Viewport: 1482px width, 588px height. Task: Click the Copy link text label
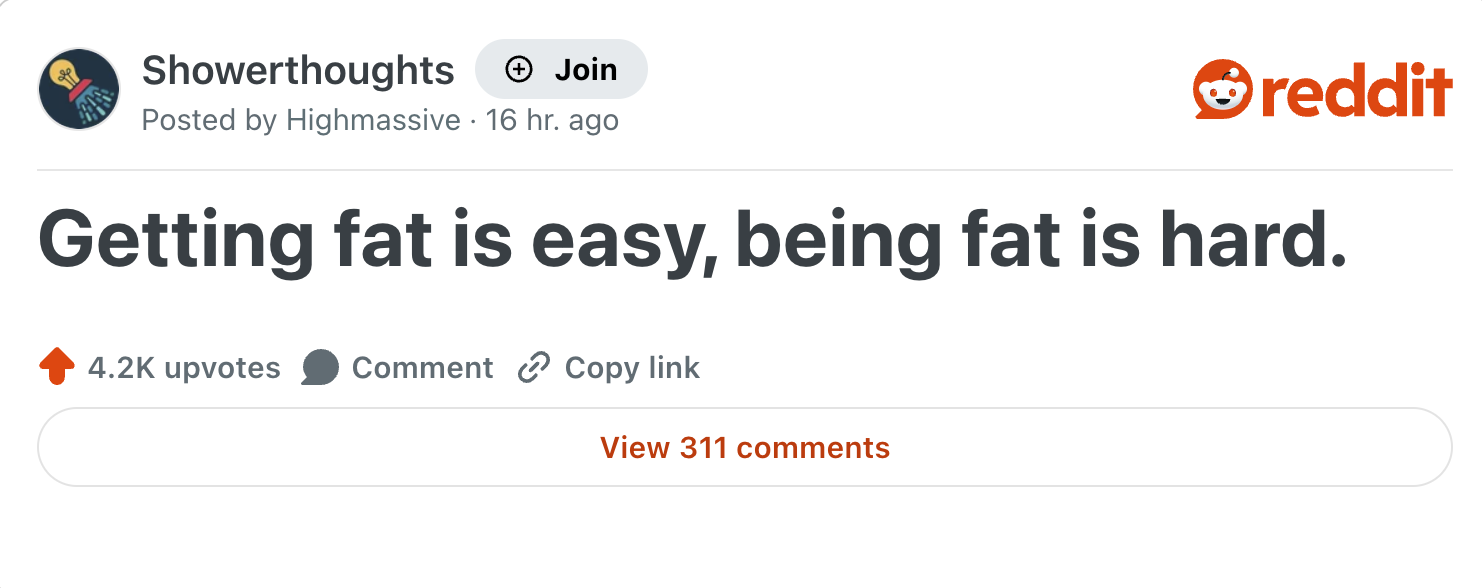click(x=632, y=368)
